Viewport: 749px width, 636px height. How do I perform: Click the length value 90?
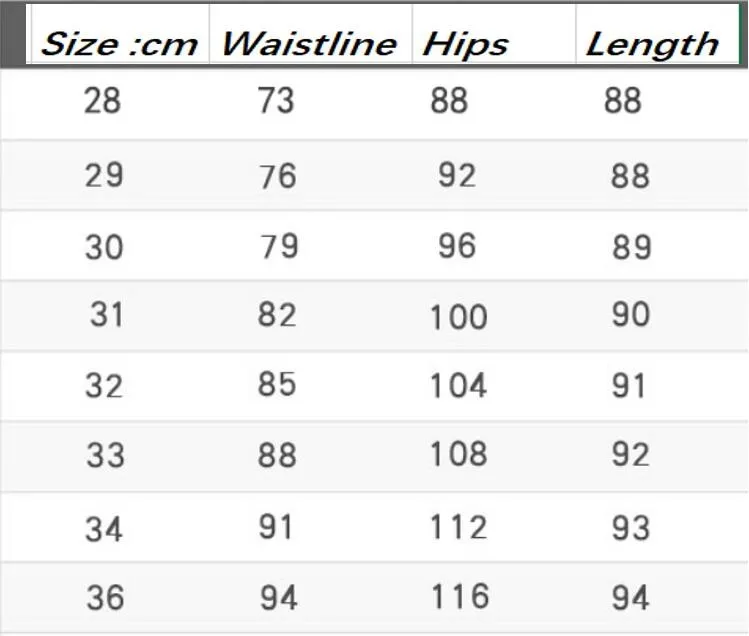[x=631, y=314]
